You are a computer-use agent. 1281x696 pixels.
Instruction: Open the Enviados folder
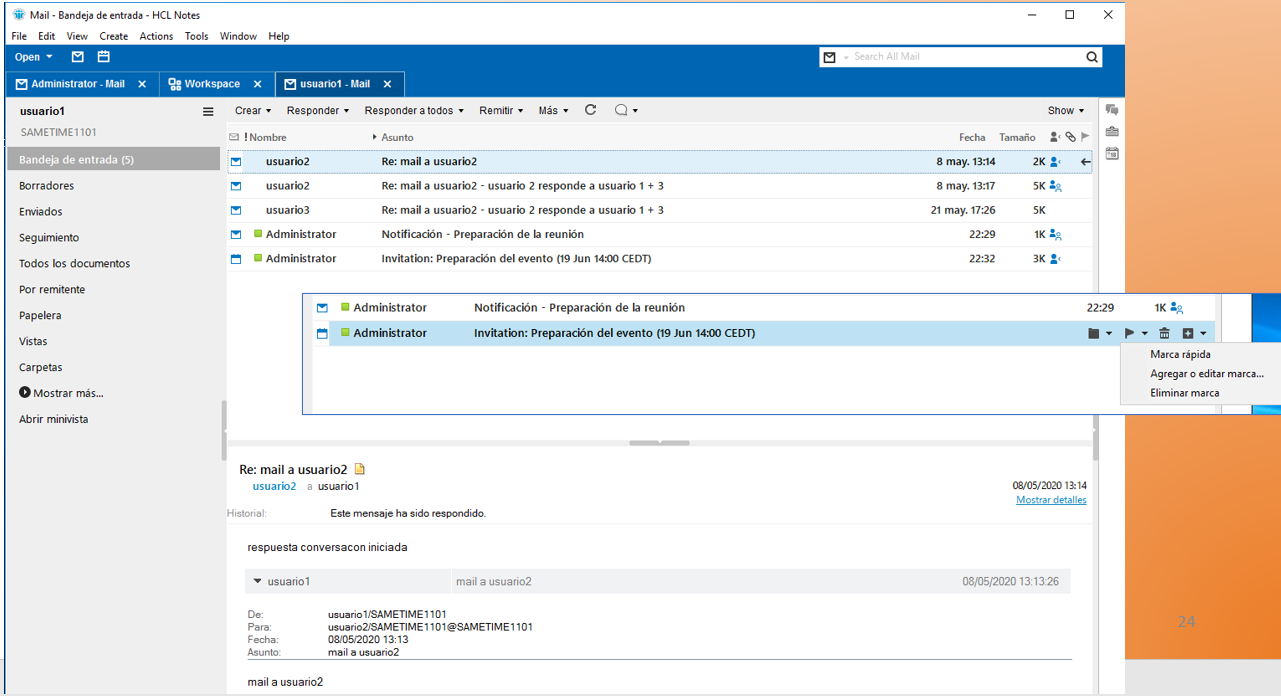40,212
